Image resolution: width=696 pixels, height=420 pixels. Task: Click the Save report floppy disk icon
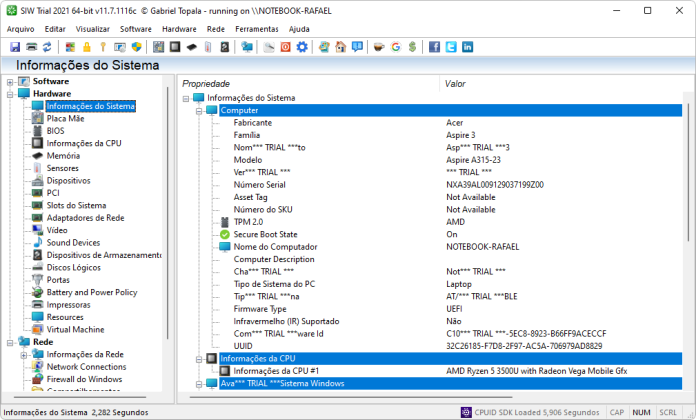coord(15,47)
